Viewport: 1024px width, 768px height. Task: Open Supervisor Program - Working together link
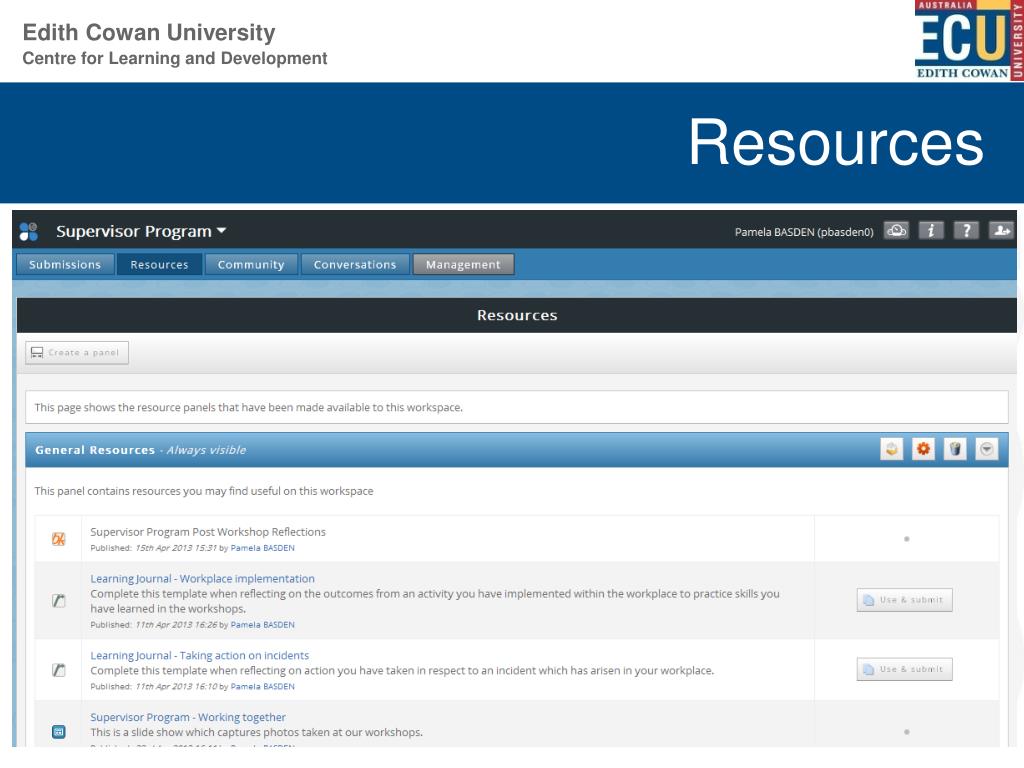tap(188, 717)
